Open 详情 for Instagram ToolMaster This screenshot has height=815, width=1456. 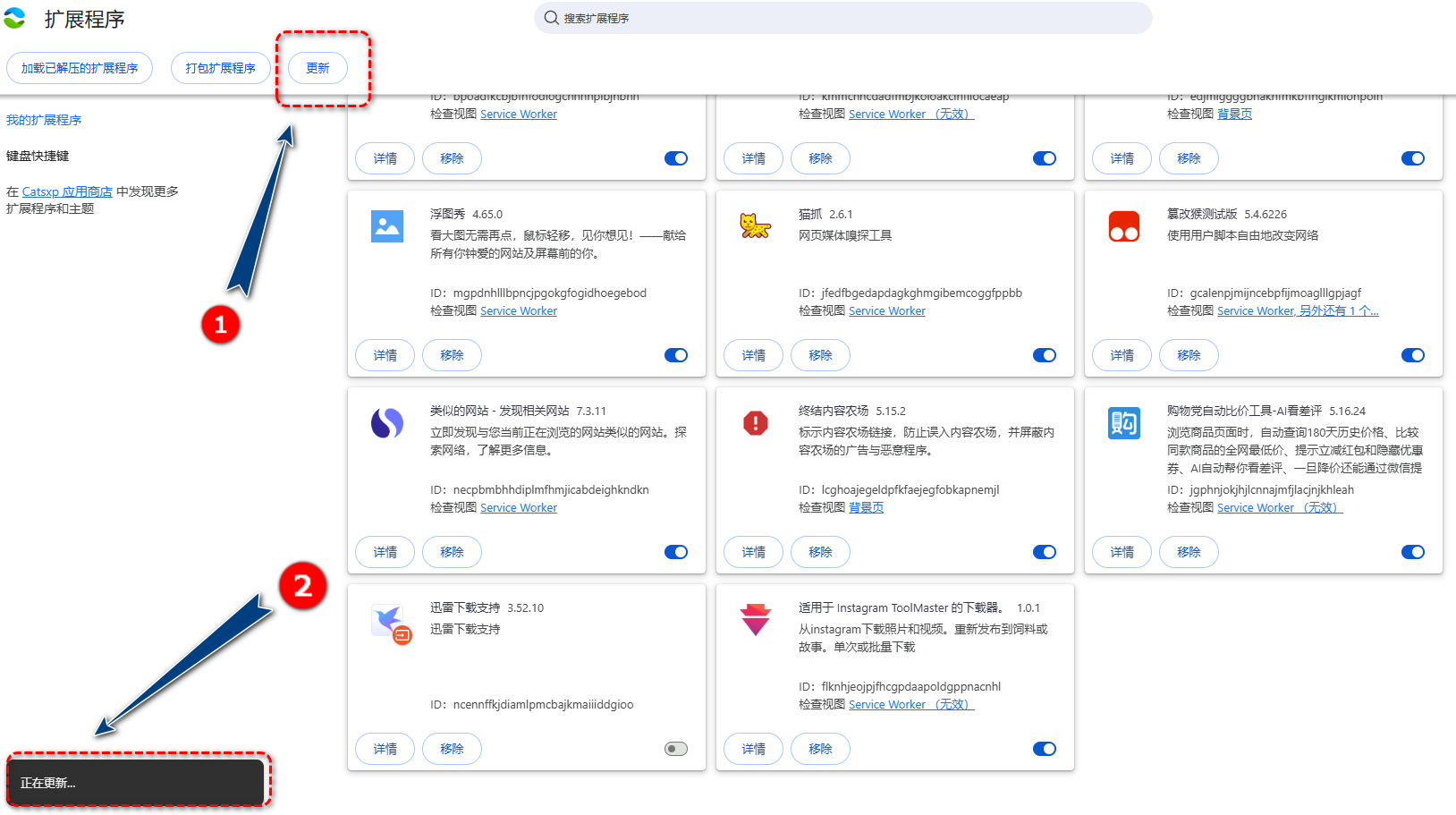(x=754, y=749)
